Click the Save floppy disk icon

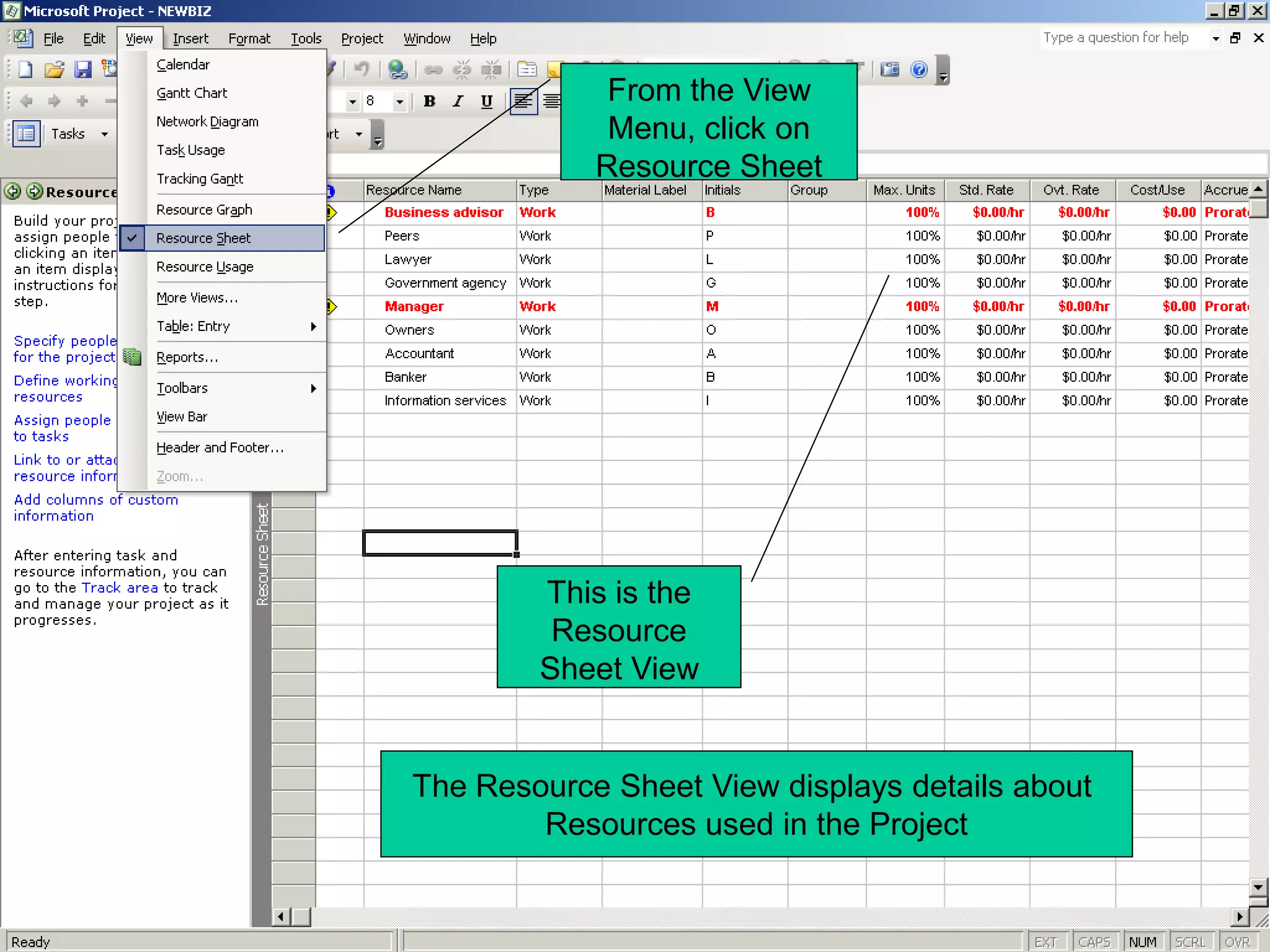pyautogui.click(x=82, y=69)
